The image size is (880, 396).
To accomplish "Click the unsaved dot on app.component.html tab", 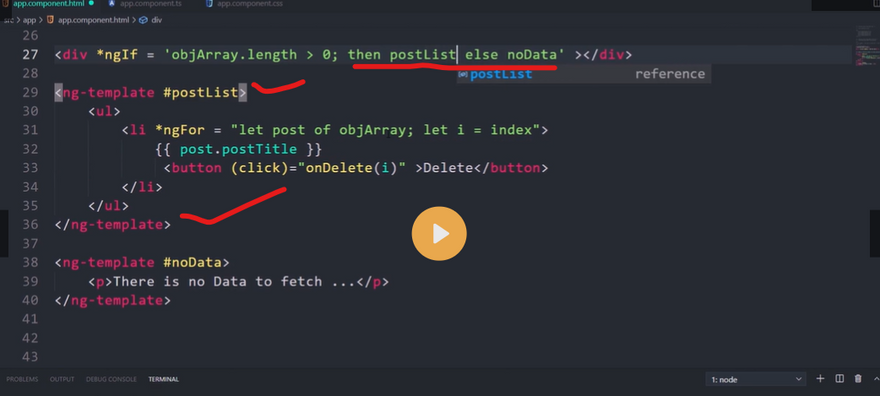I will coord(91,3).
